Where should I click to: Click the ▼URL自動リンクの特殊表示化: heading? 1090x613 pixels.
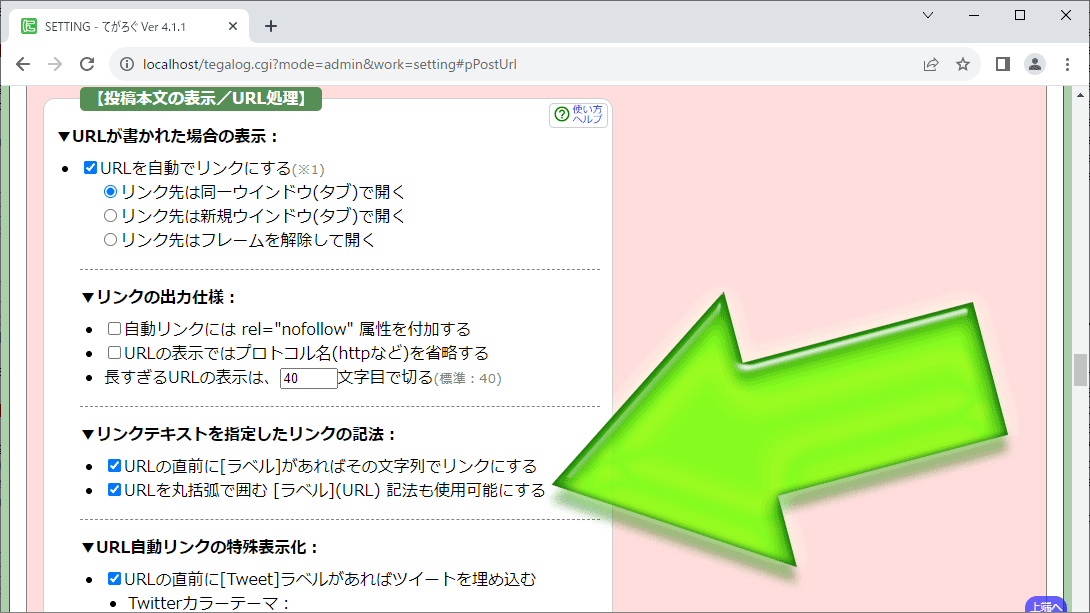[x=200, y=548]
